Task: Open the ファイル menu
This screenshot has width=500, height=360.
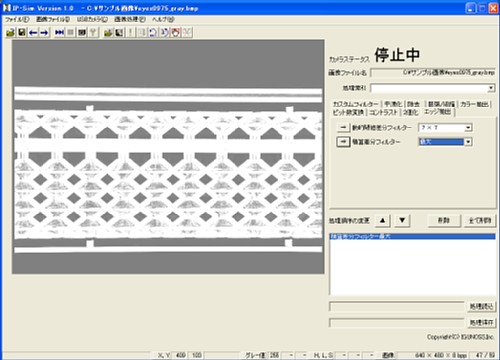Action: [17, 19]
